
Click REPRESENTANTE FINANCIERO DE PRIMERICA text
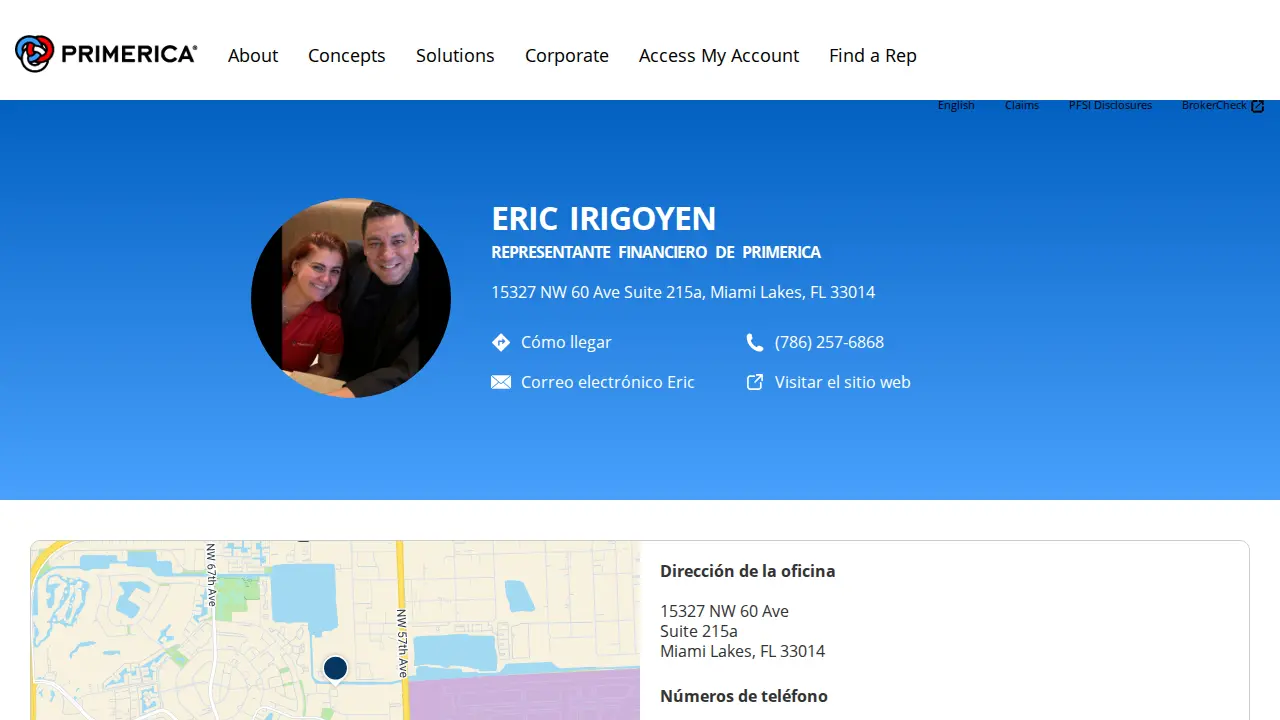[x=656, y=253]
